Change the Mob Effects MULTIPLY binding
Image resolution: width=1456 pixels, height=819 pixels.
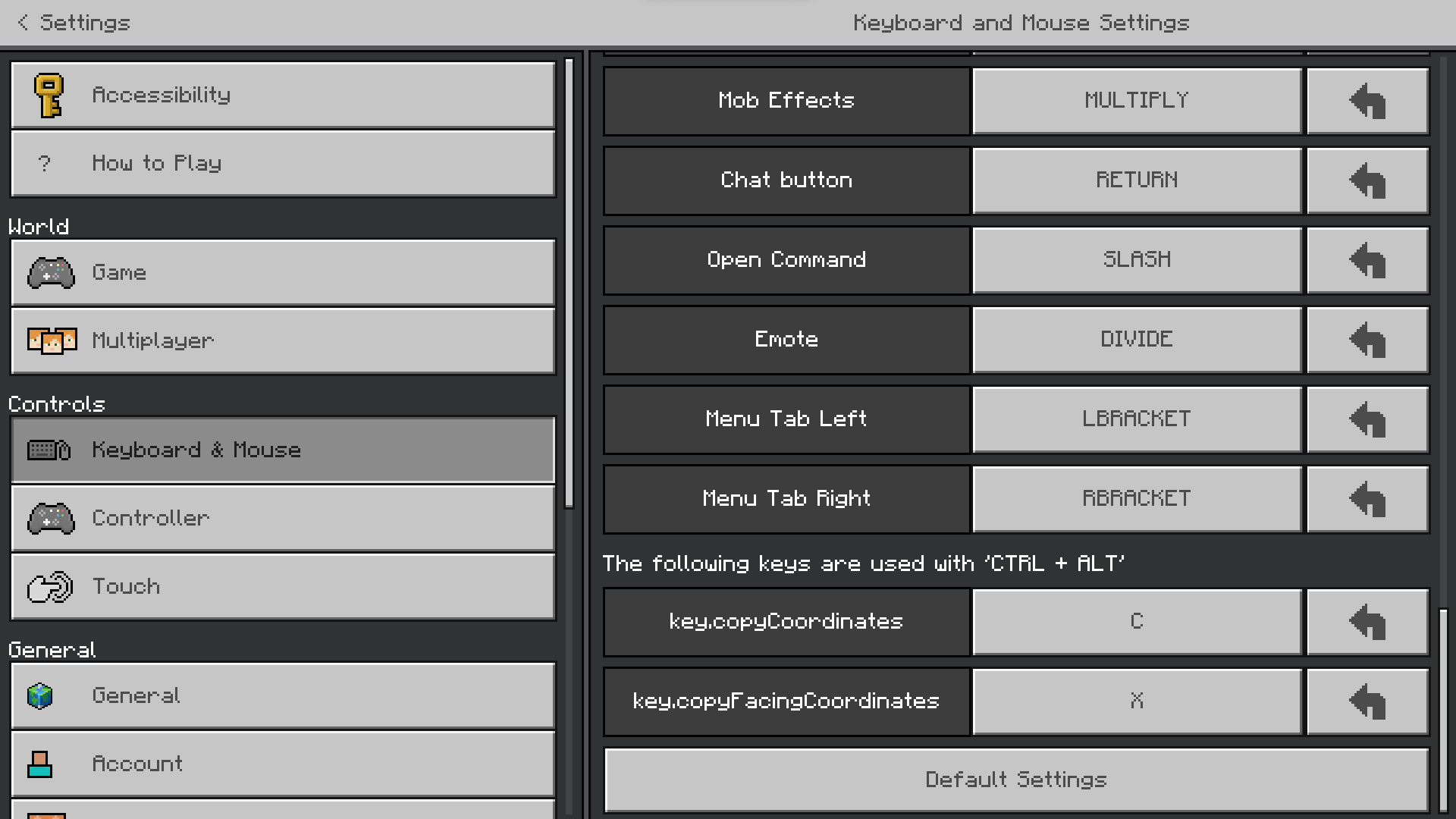pyautogui.click(x=1136, y=101)
